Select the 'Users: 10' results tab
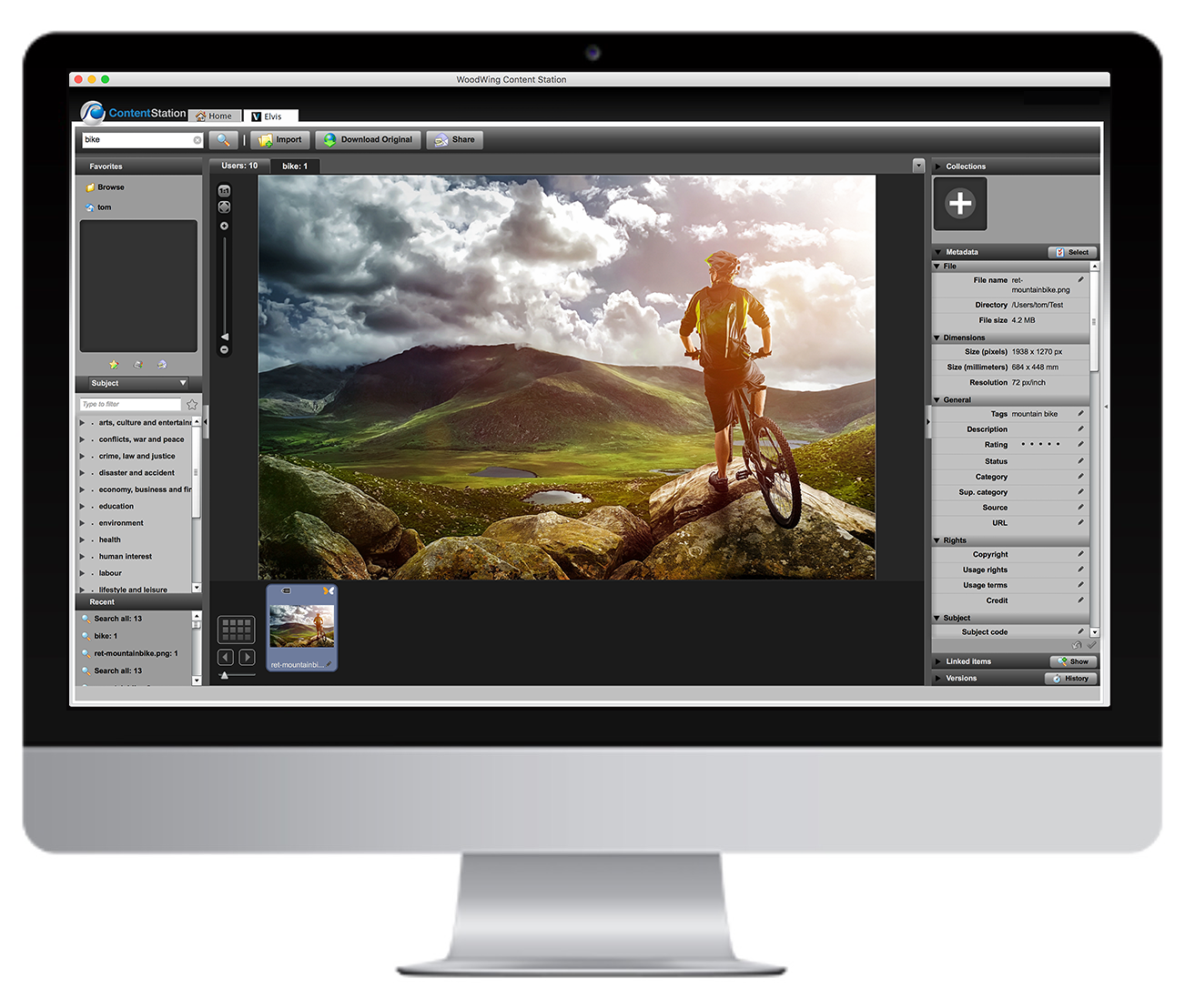 (239, 166)
